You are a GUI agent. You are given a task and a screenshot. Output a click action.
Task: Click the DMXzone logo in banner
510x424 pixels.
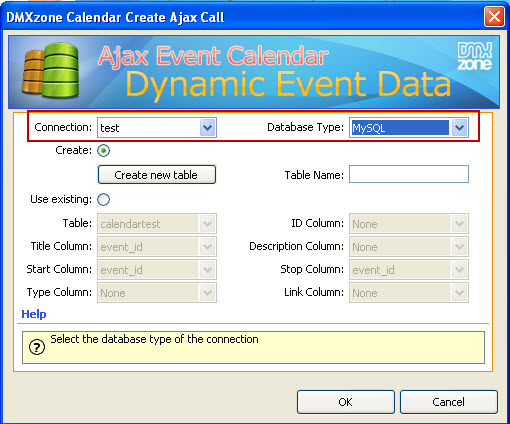[475, 56]
